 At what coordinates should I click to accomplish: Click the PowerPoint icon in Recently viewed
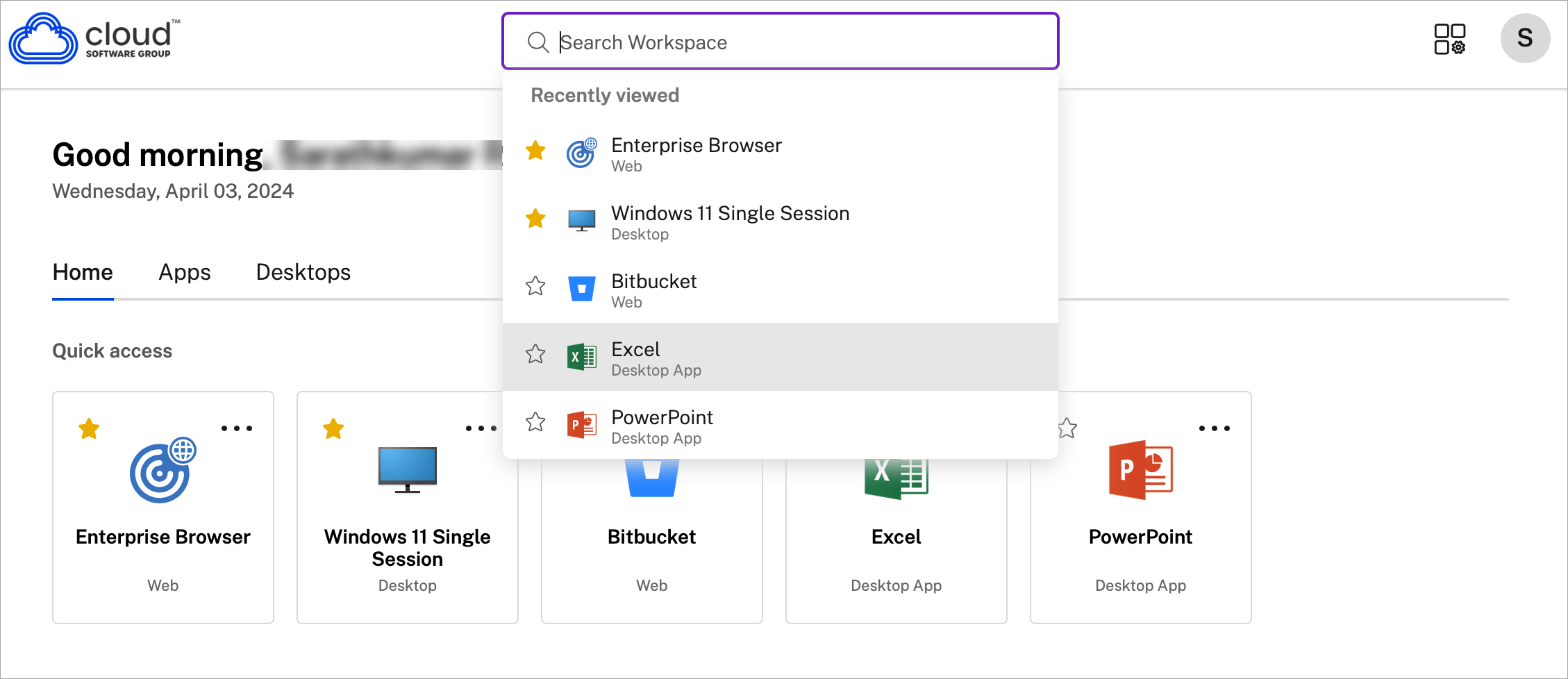(x=582, y=425)
